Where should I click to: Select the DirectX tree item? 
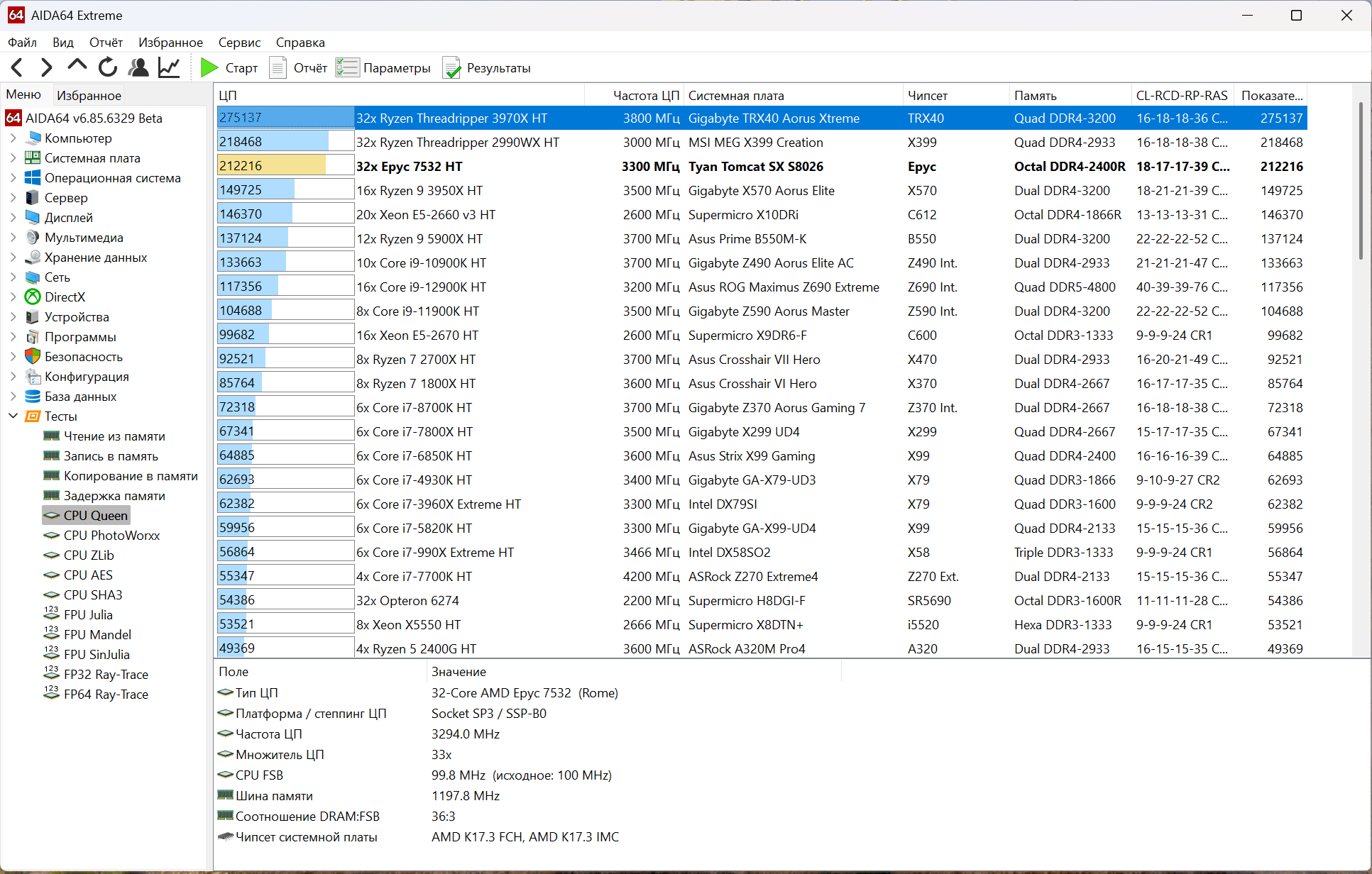65,297
